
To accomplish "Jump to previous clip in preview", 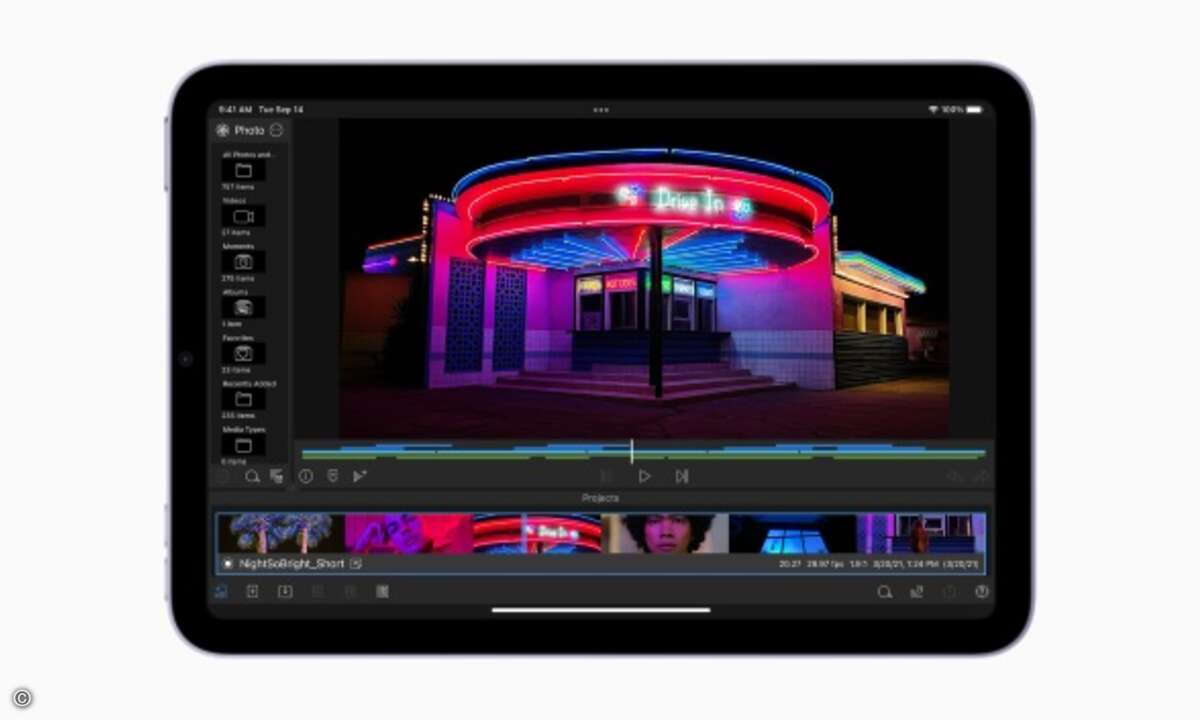I will 606,477.
